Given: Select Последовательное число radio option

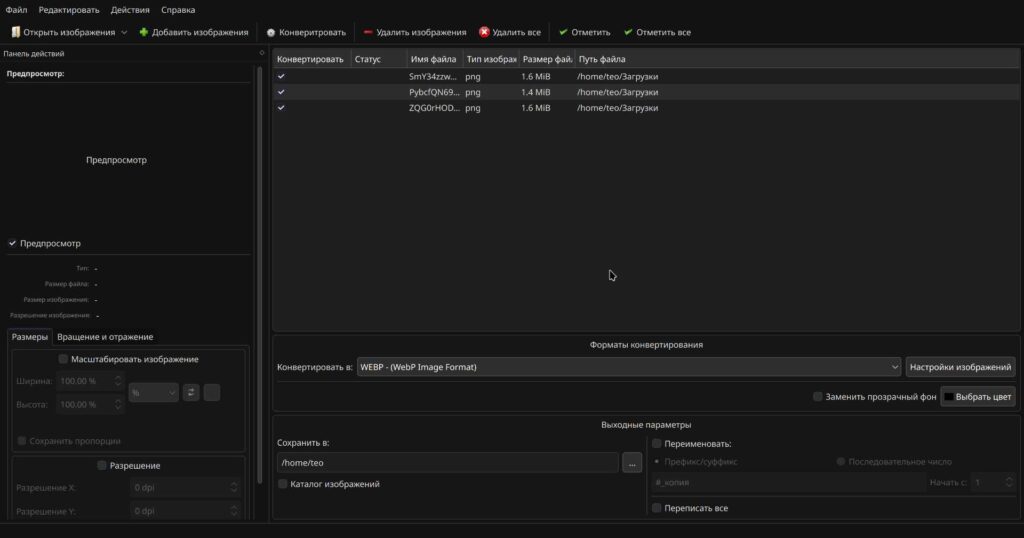Looking at the screenshot, I should [840, 462].
